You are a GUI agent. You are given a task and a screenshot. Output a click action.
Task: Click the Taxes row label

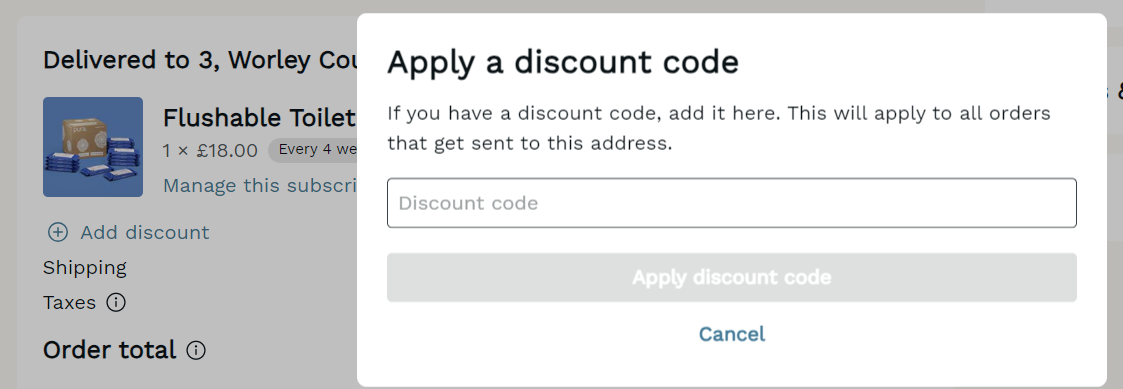coord(69,302)
